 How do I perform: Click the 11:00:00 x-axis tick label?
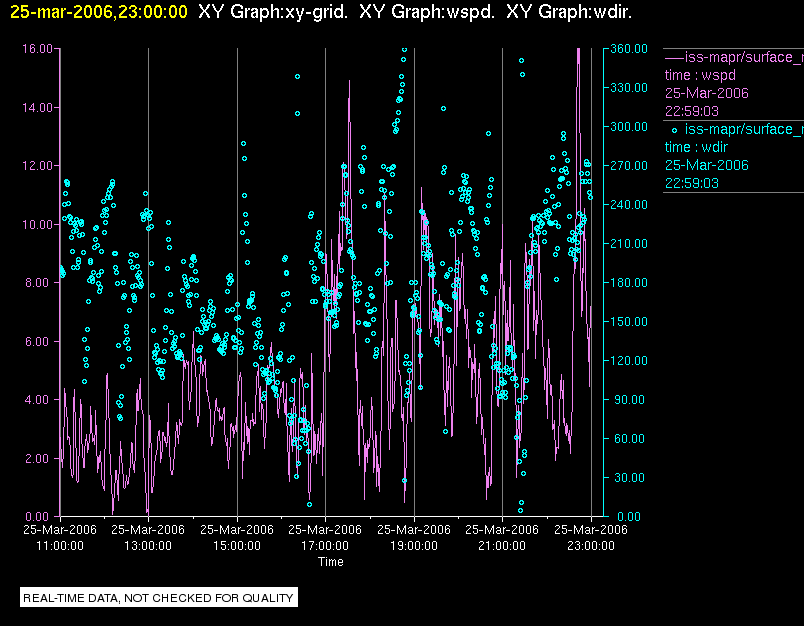coord(59,546)
